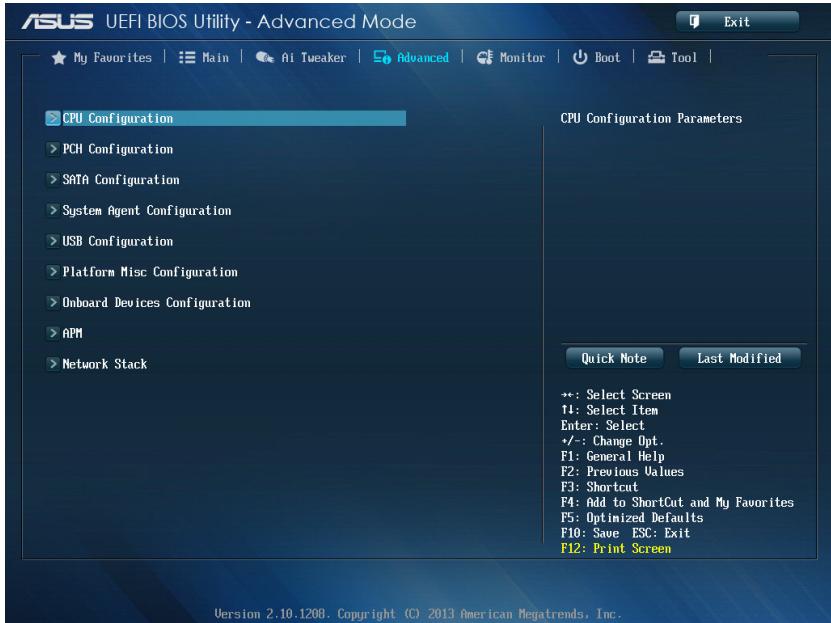Click the Enter: Select hint
This screenshot has width=831, height=623.
pos(603,425)
